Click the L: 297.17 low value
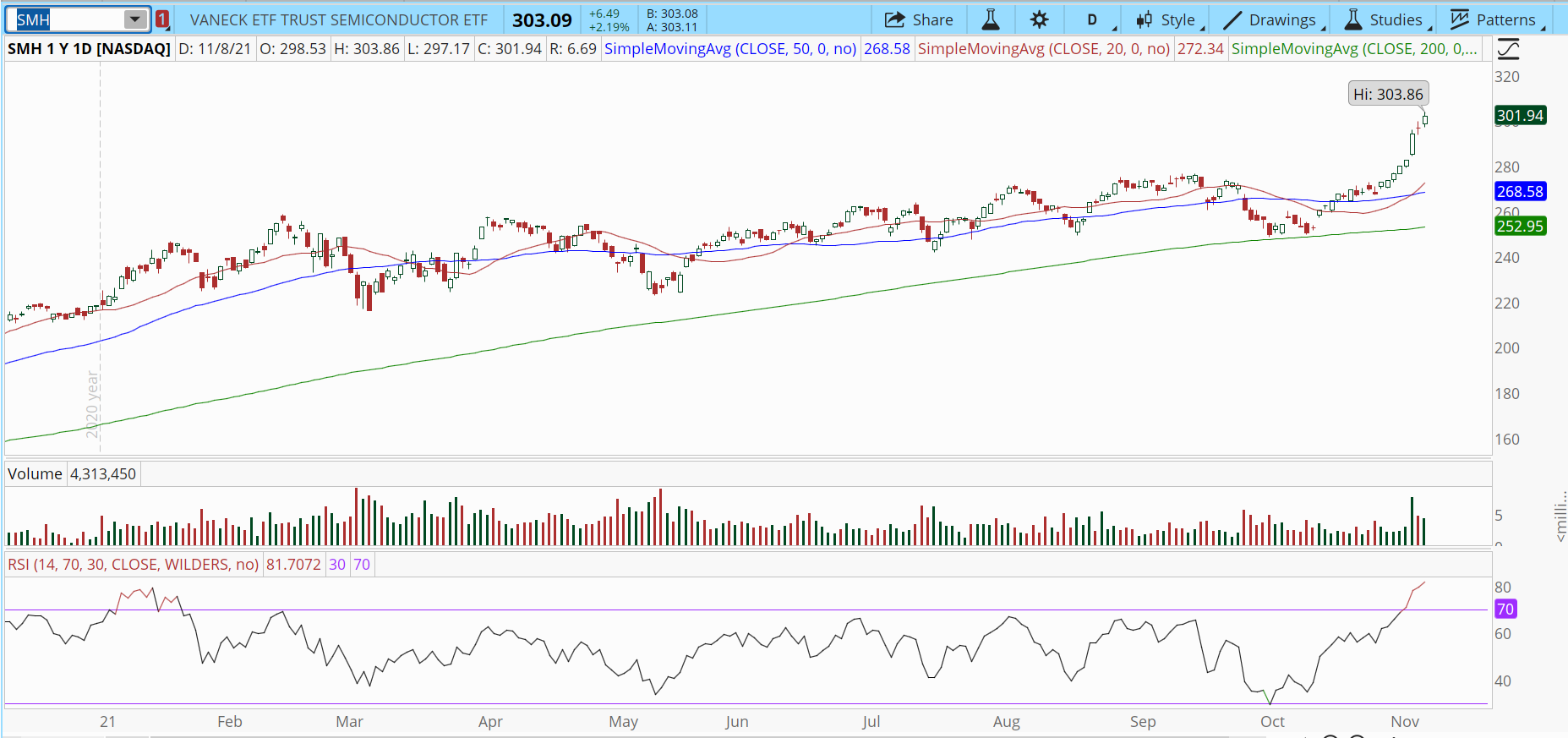The width and height of the screenshot is (1568, 738). (439, 49)
